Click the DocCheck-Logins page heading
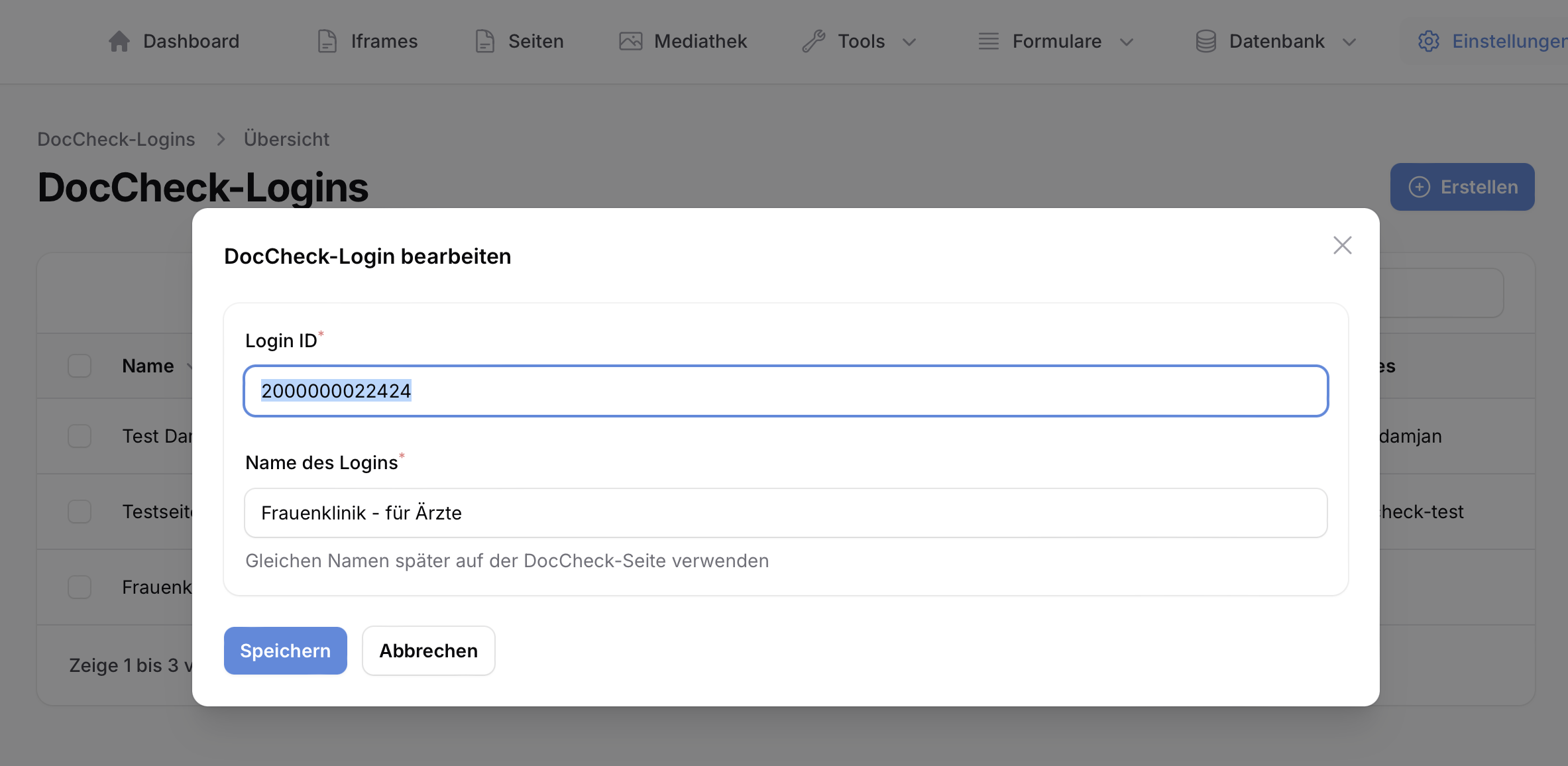Screen dimensions: 1568x766 pos(203,188)
